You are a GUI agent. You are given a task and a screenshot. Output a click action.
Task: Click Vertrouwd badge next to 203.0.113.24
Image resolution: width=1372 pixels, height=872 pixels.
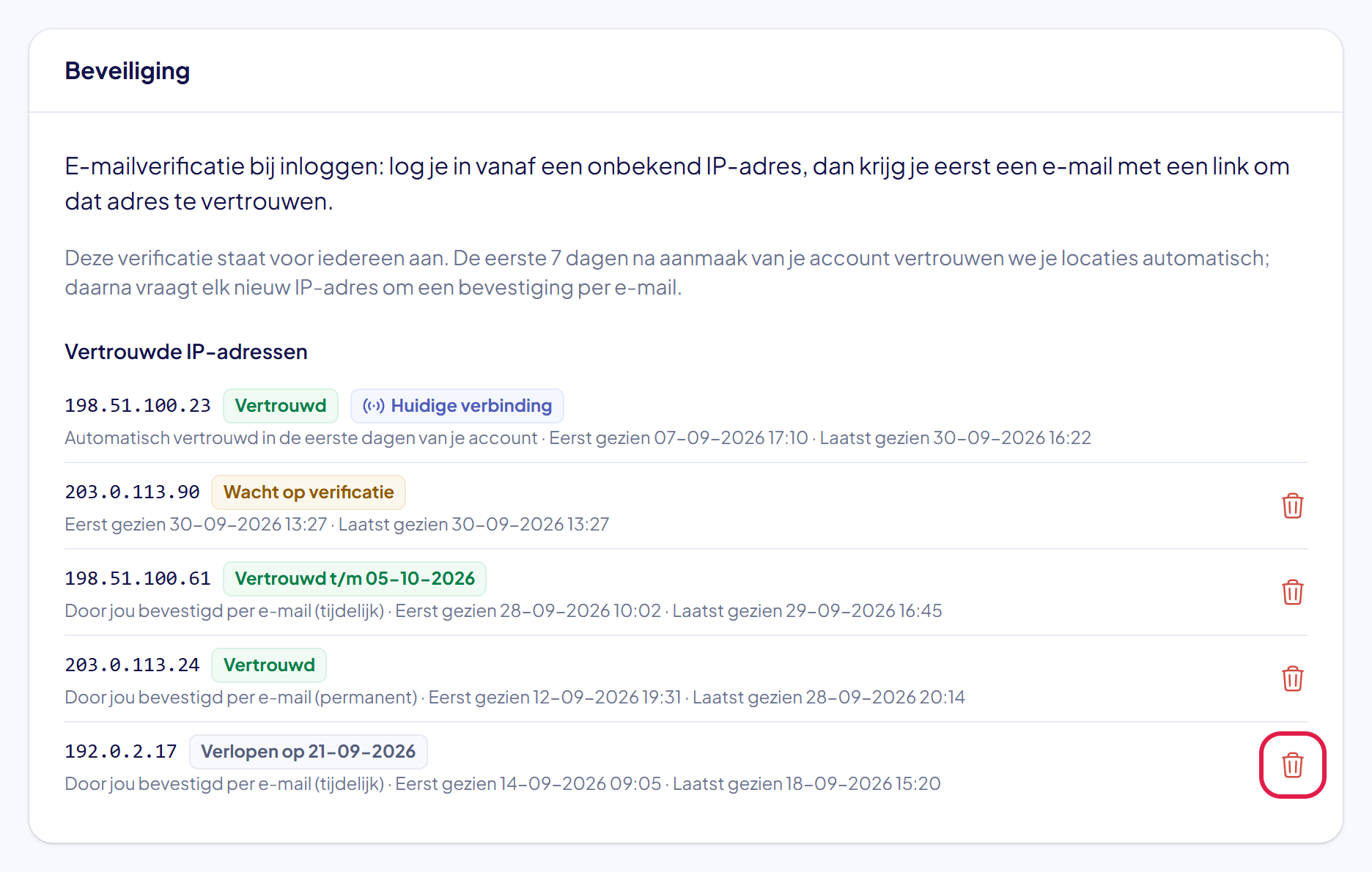click(269, 665)
